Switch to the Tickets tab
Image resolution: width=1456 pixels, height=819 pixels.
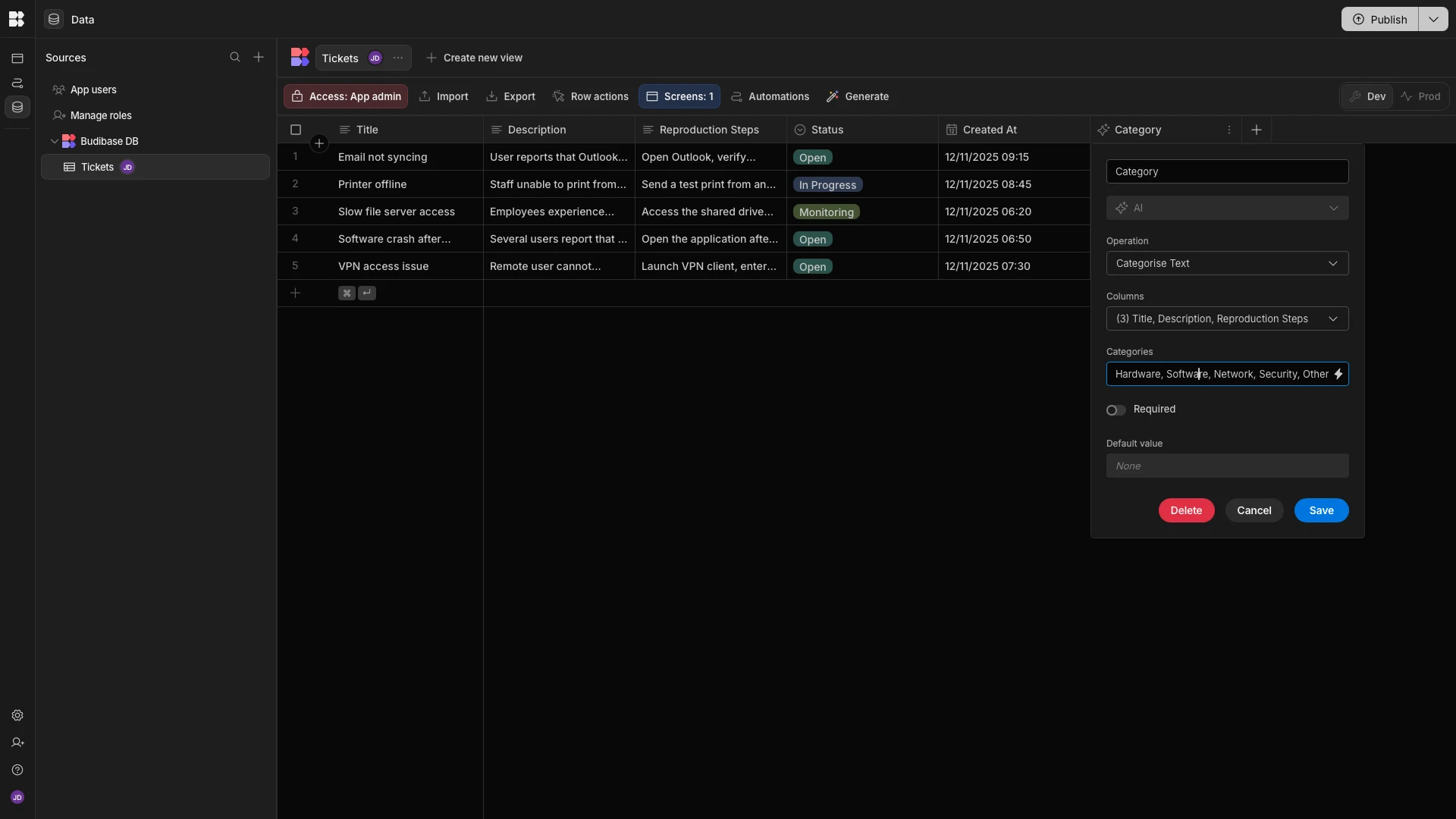tap(340, 58)
